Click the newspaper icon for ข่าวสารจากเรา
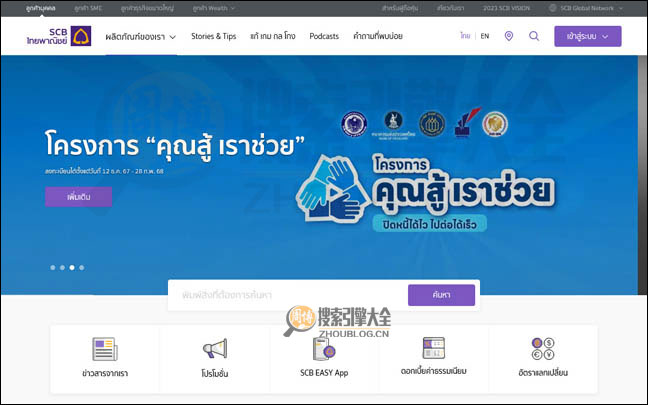 [105, 349]
